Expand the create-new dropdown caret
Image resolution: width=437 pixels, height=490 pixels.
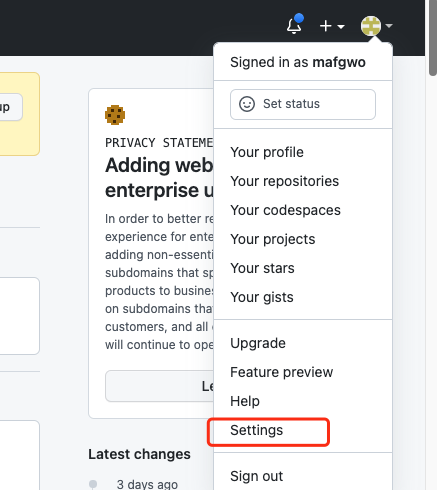[x=341, y=26]
